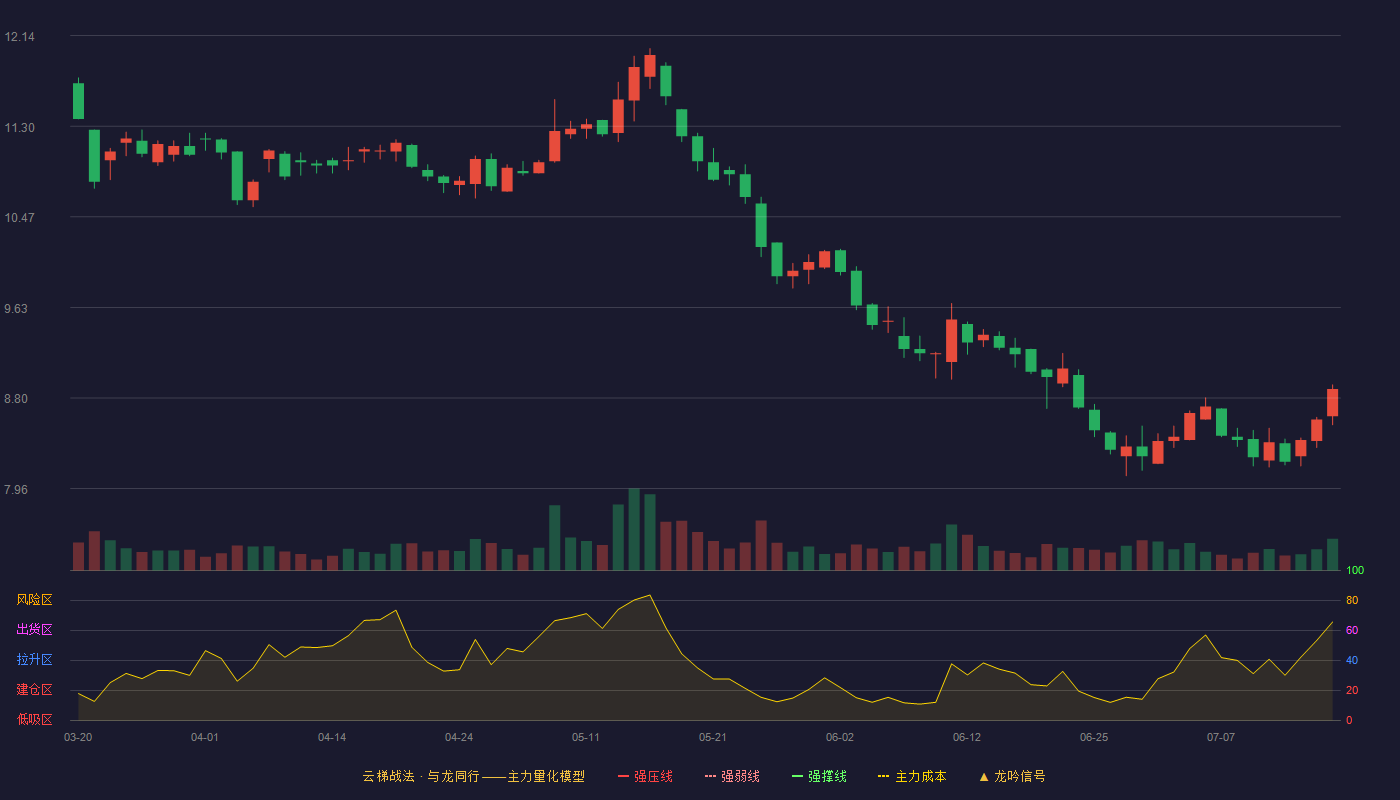Screen dimensions: 1400x800
Task: Click the 拉升区 zone label
Action: [x=34, y=660]
